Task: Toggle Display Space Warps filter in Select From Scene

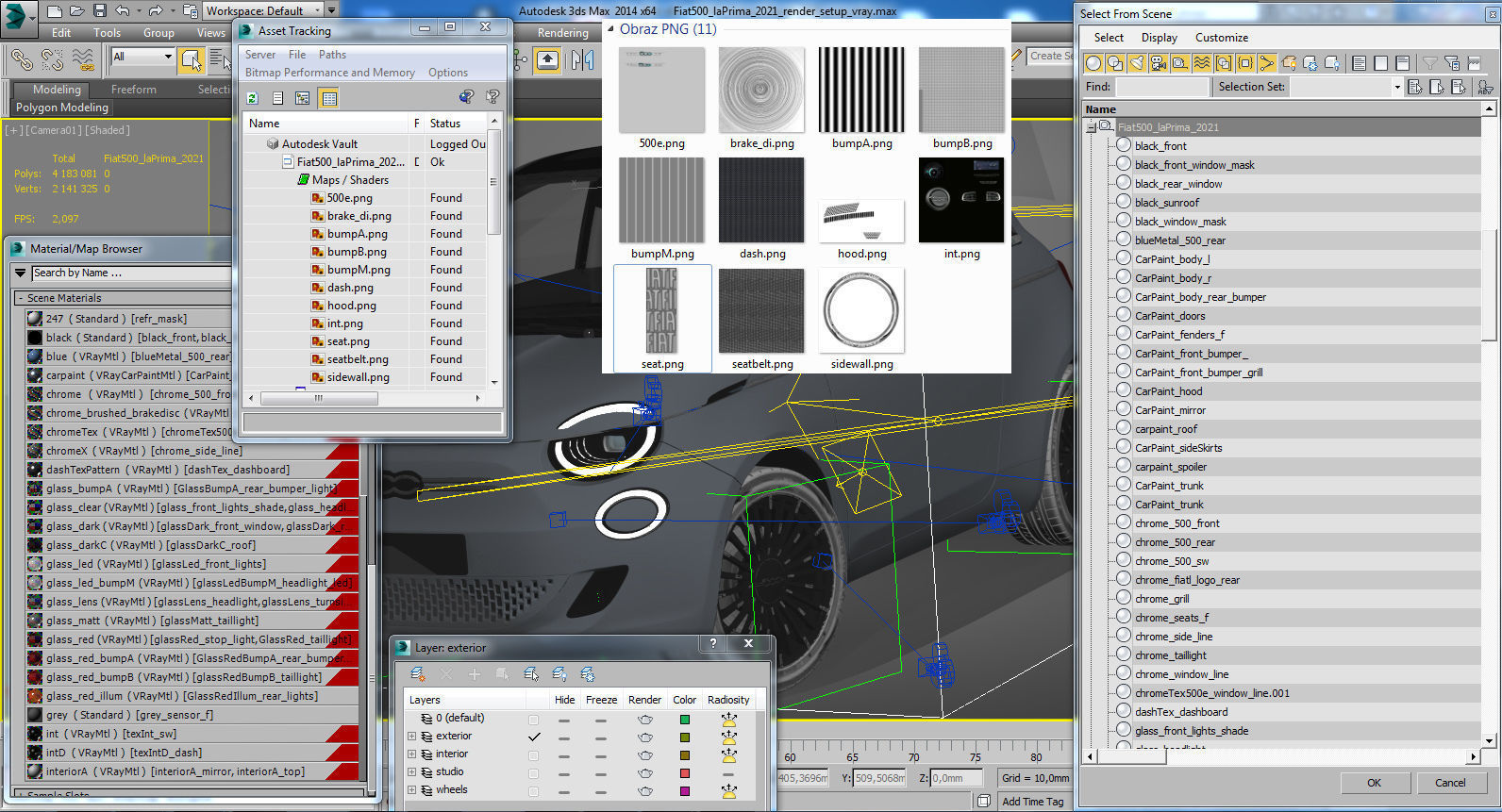Action: 1202,63
